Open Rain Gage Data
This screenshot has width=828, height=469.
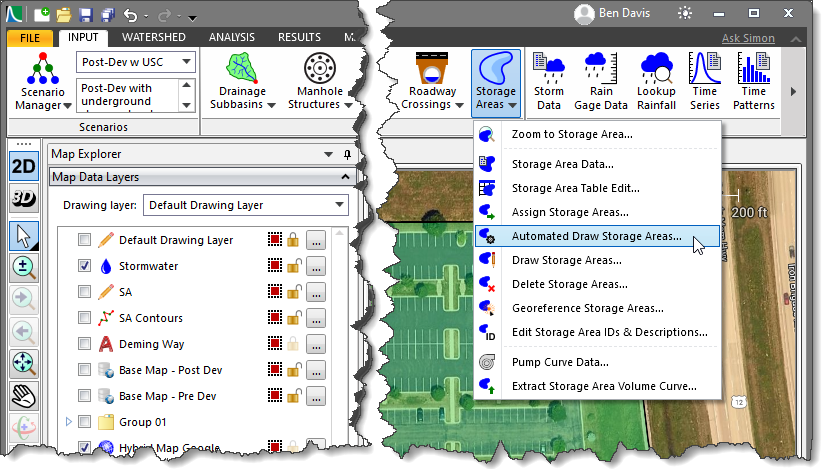(601, 82)
